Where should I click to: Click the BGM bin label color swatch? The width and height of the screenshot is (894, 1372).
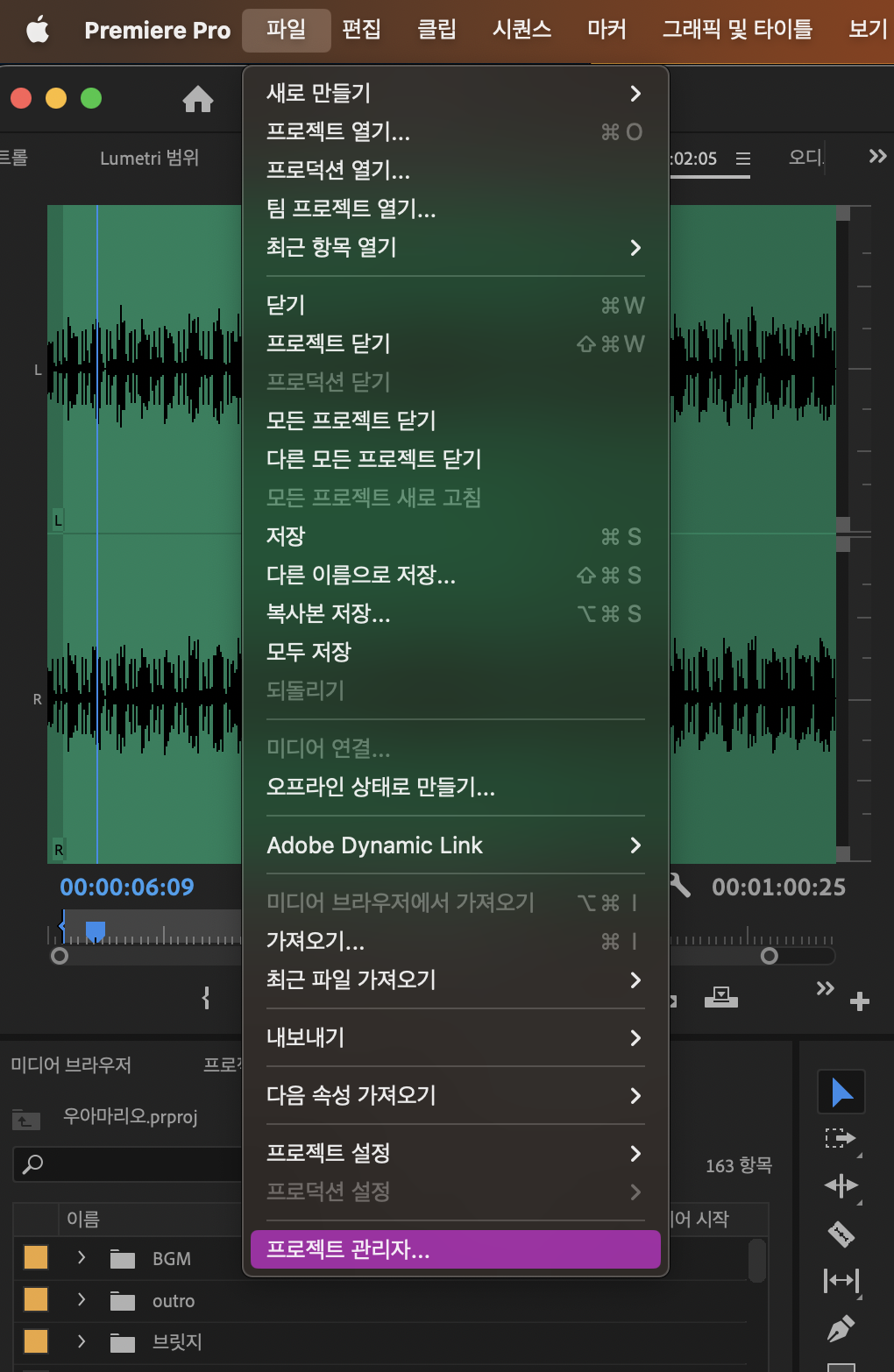[x=36, y=1257]
